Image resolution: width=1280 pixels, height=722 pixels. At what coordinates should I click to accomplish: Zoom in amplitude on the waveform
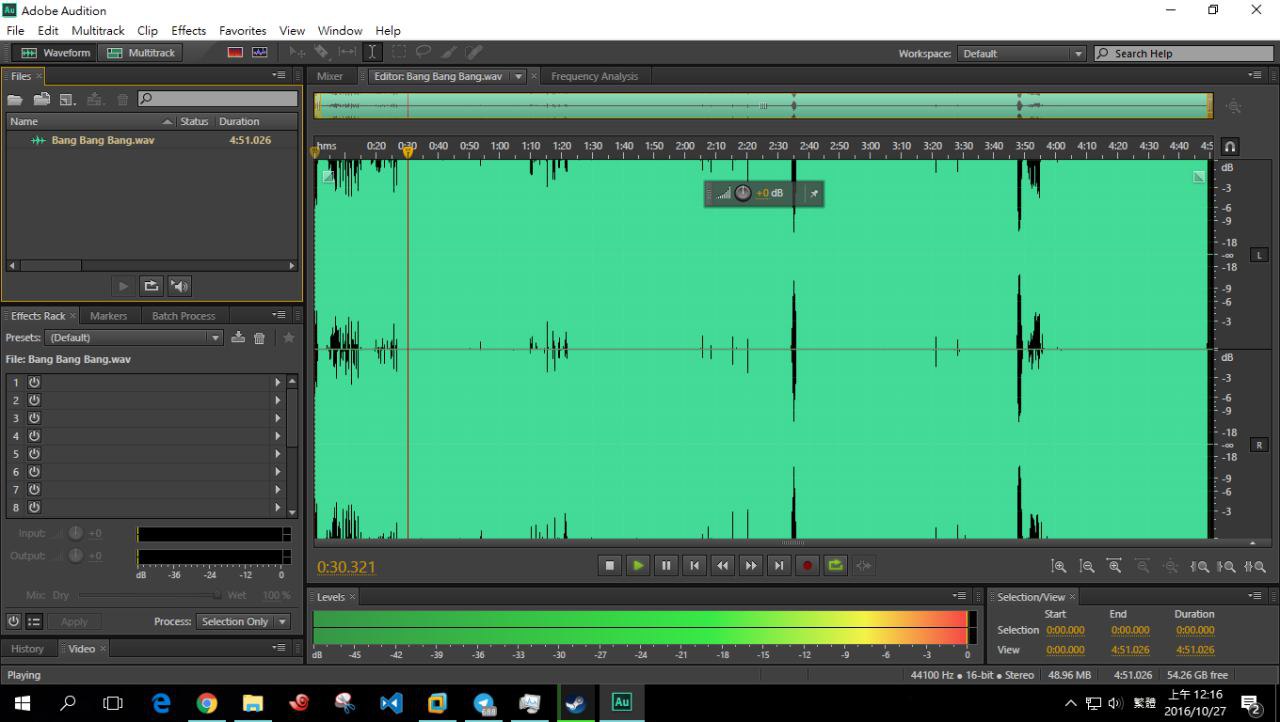(x=1059, y=566)
